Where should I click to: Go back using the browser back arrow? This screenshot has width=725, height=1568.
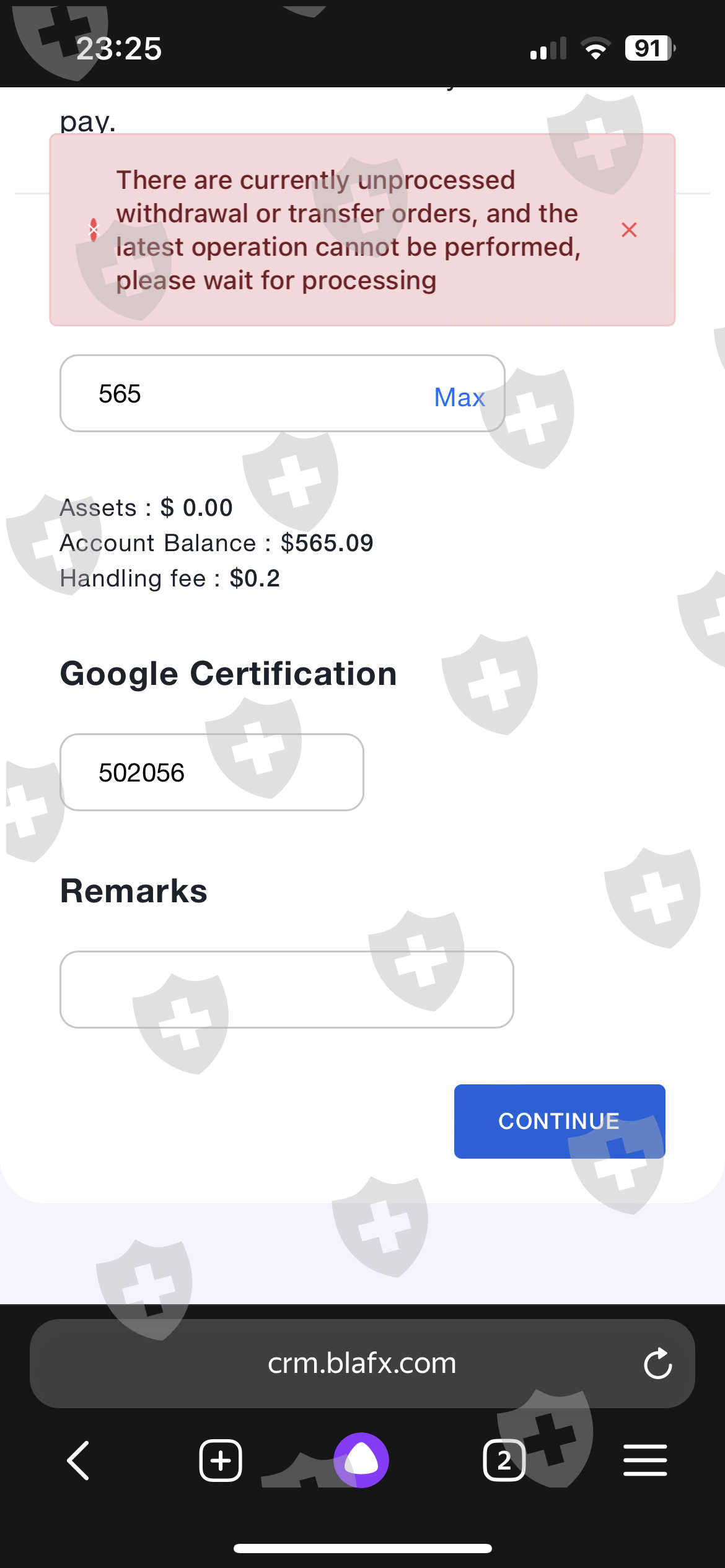pos(79,1460)
